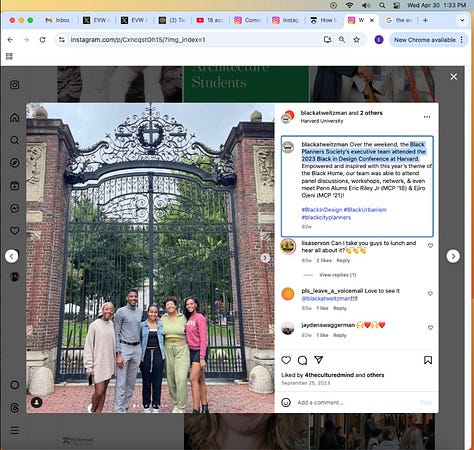Open lisaservon's profile avatar
Image resolution: width=474 pixels, height=450 pixels.
pyautogui.click(x=288, y=247)
